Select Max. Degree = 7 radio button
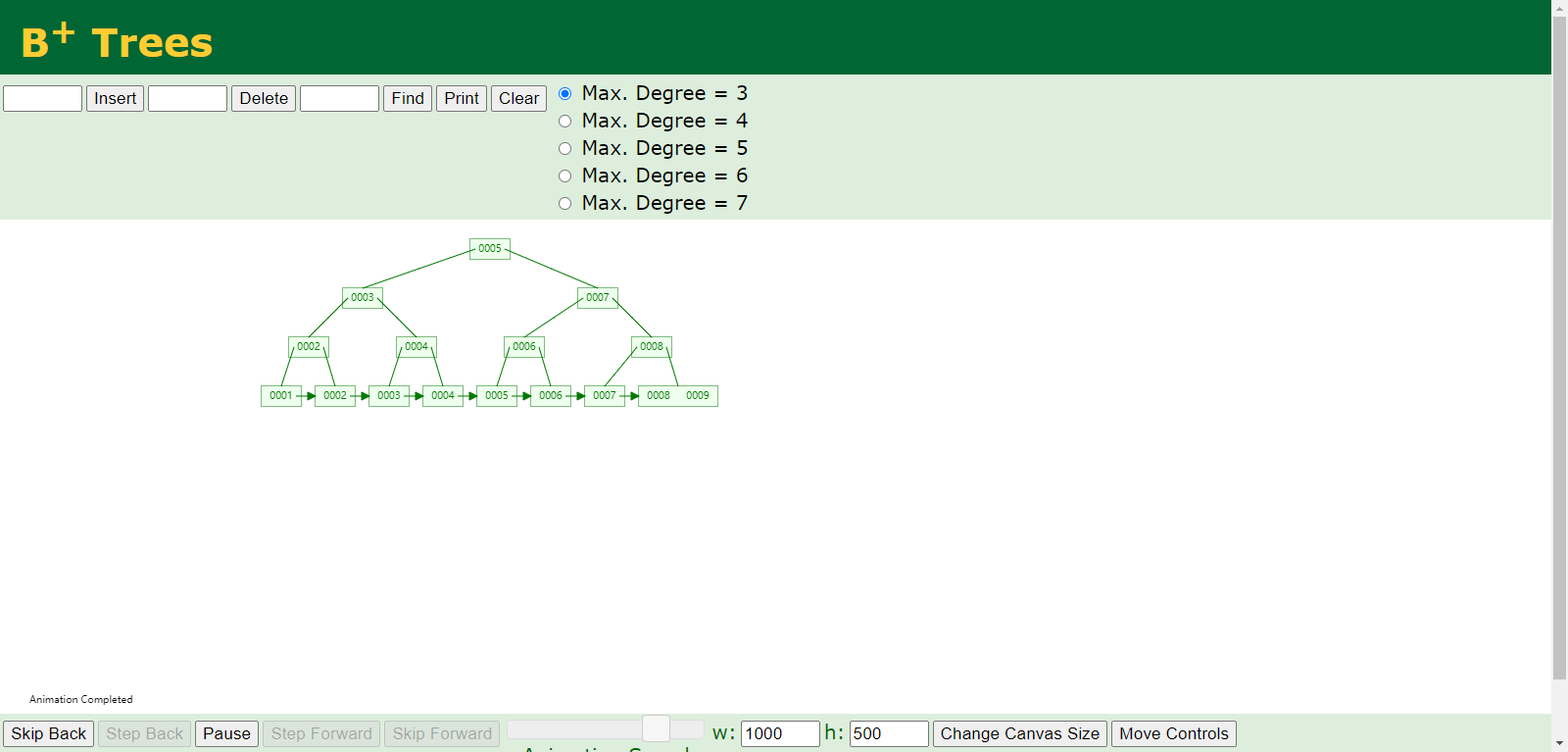 click(564, 203)
